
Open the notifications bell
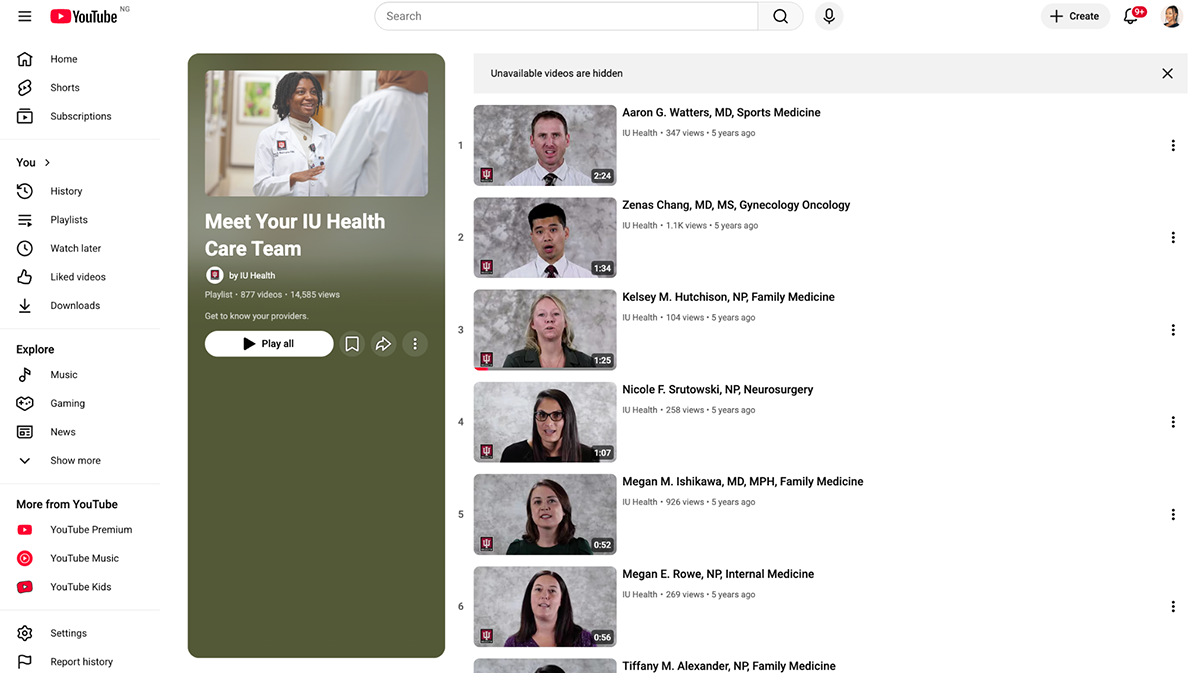pos(1129,16)
